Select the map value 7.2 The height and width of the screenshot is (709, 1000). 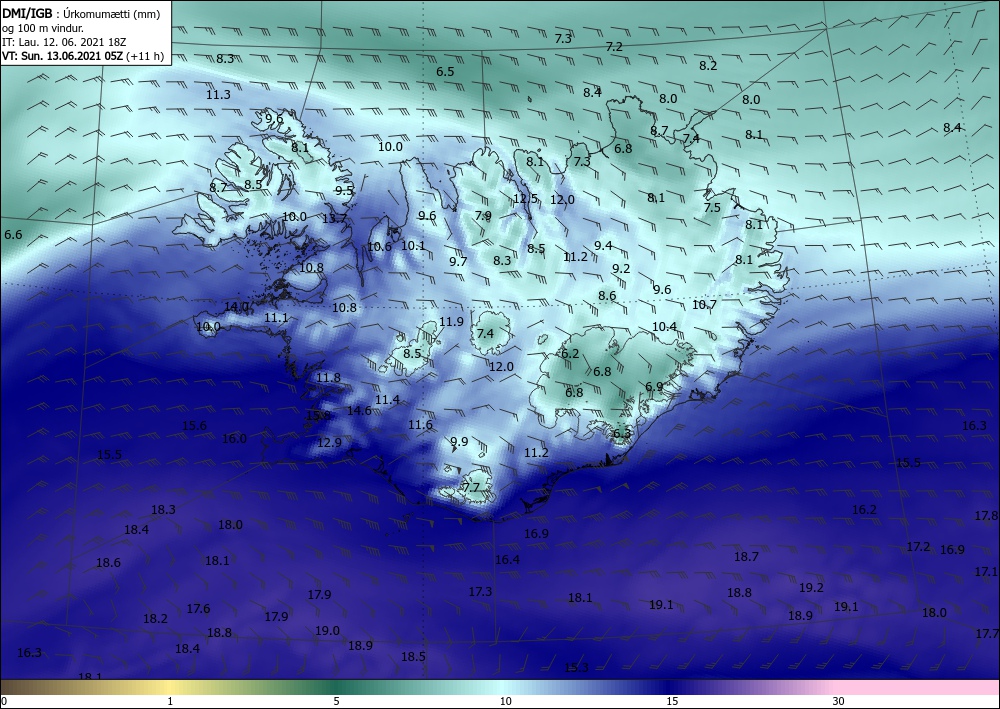[614, 47]
